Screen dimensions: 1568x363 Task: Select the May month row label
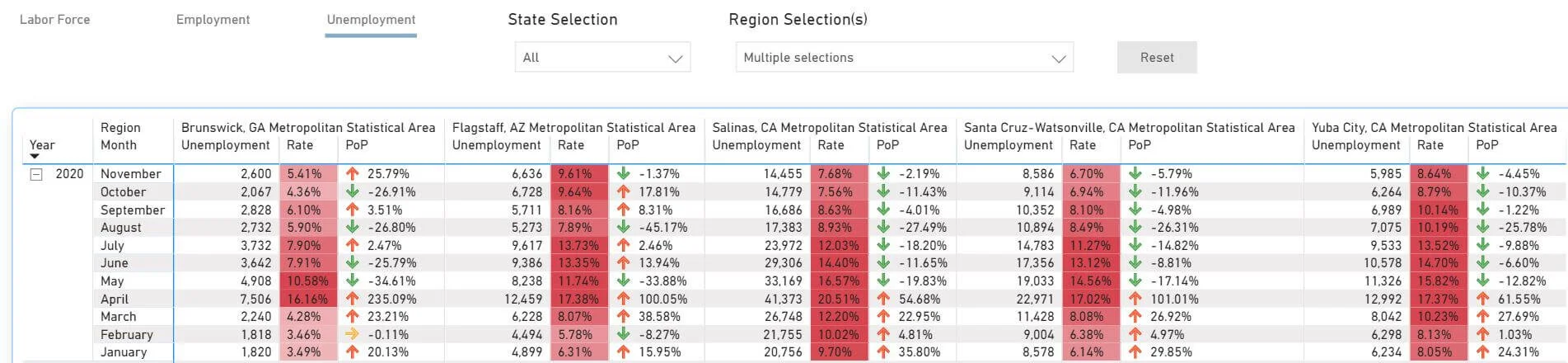(112, 281)
